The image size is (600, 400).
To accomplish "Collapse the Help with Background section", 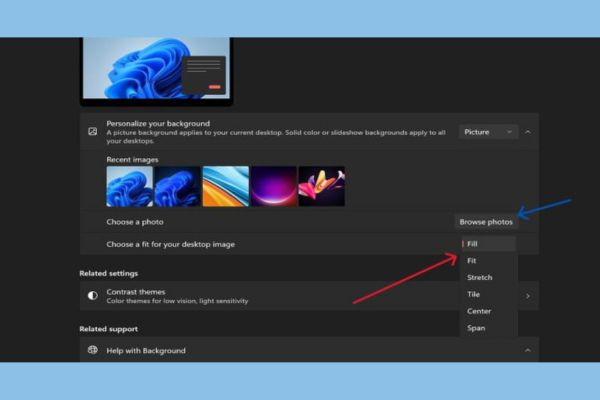I will pos(528,350).
